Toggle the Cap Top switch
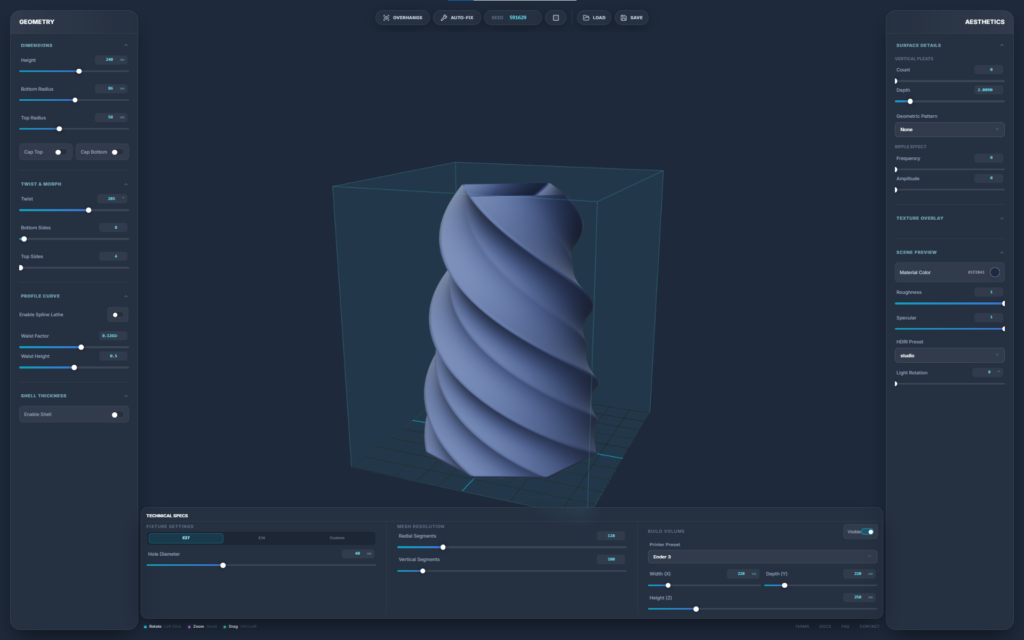This screenshot has width=1024, height=640. click(x=59, y=152)
